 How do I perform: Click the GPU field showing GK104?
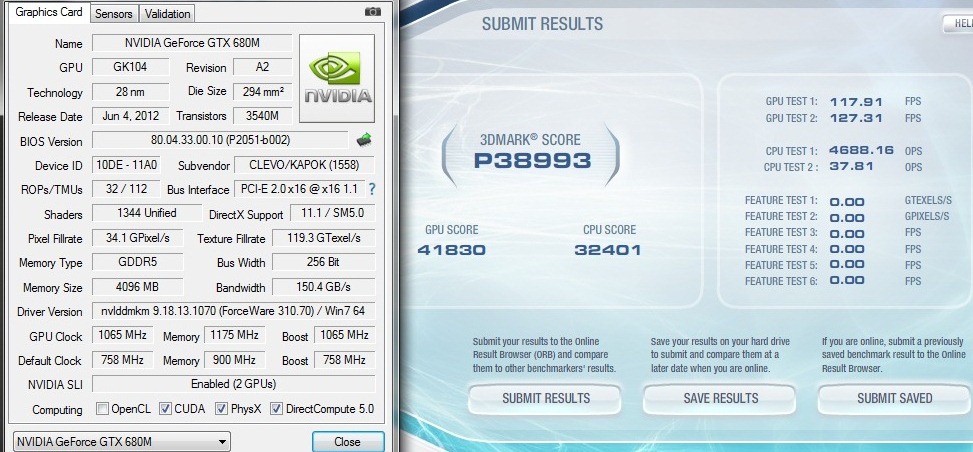(x=130, y=66)
